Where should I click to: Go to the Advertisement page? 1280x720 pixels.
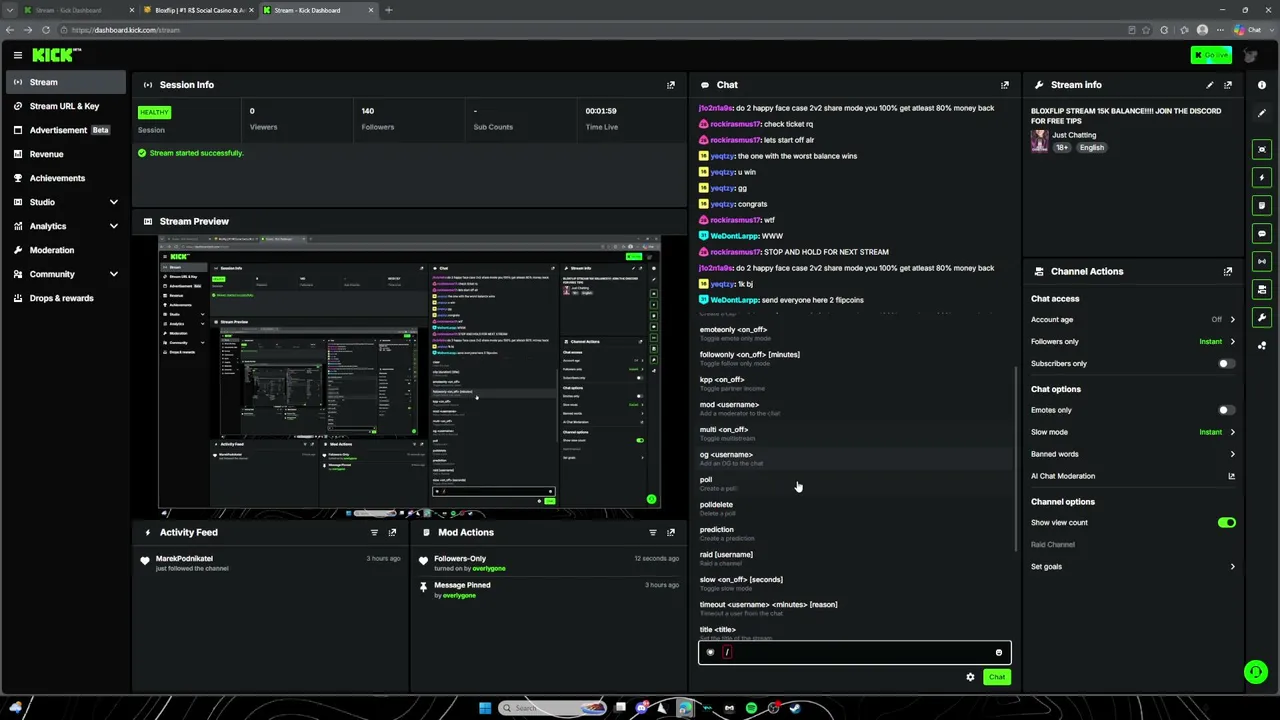pyautogui.click(x=66, y=130)
